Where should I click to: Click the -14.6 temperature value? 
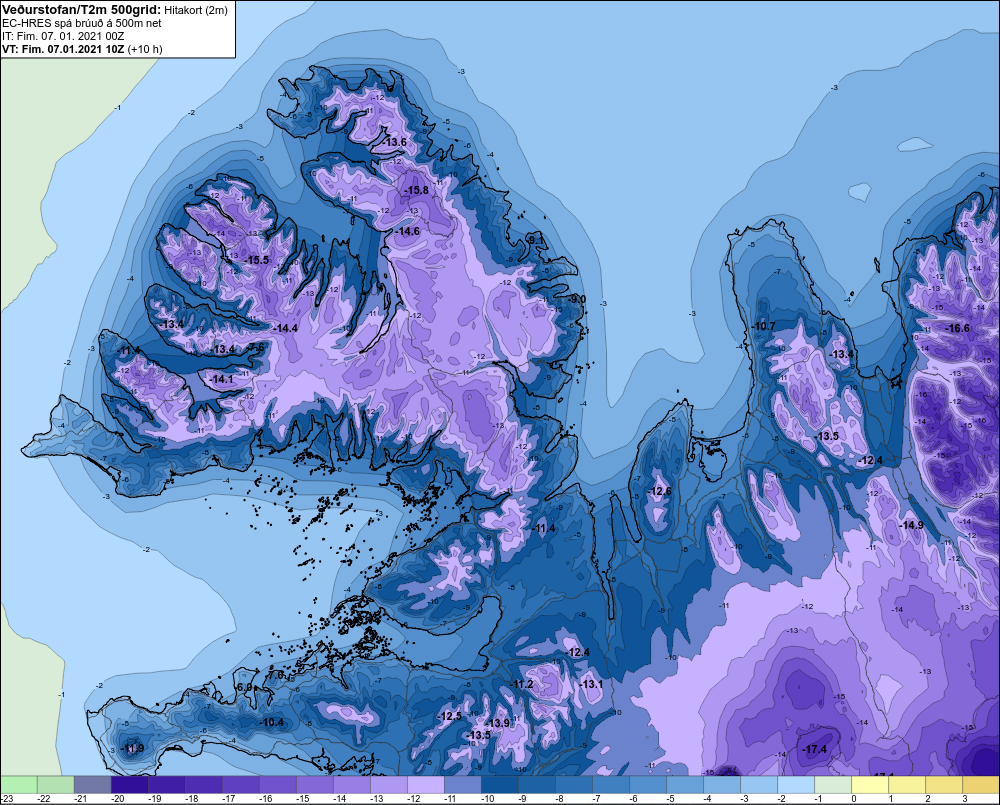[408, 231]
